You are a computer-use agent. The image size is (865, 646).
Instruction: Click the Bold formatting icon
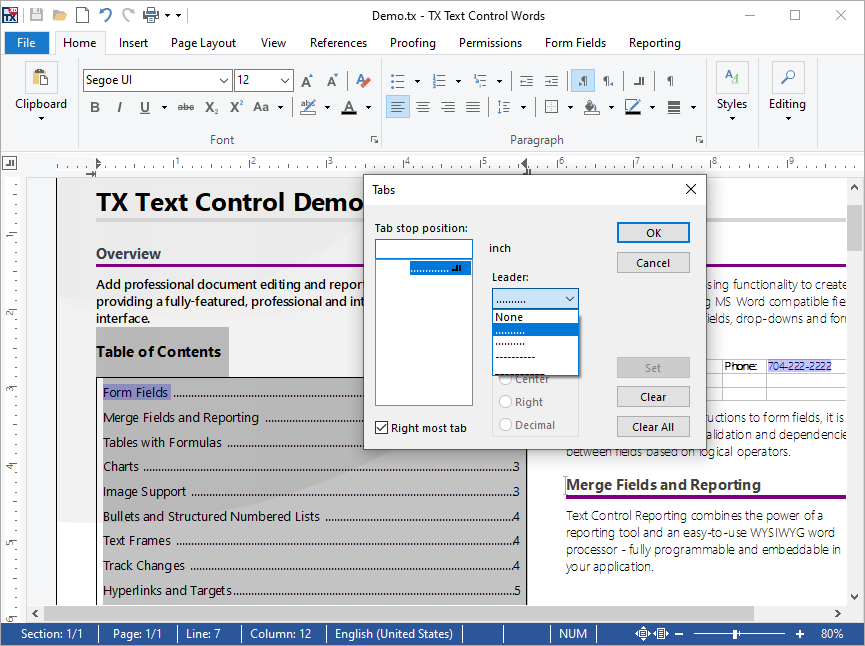click(95, 107)
